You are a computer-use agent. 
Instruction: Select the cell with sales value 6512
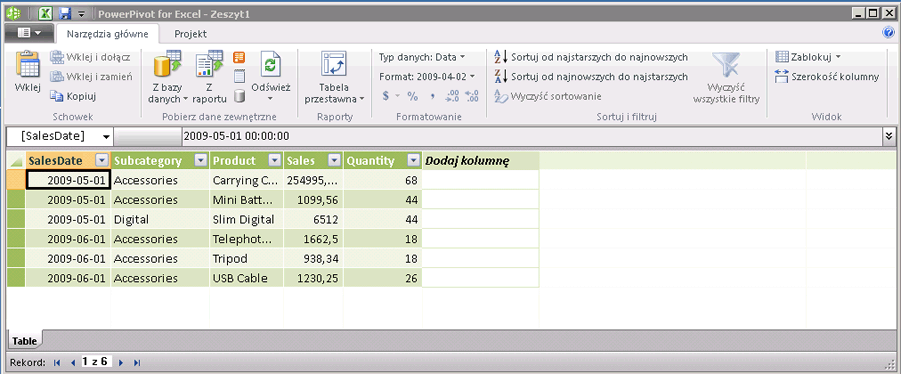click(x=314, y=219)
